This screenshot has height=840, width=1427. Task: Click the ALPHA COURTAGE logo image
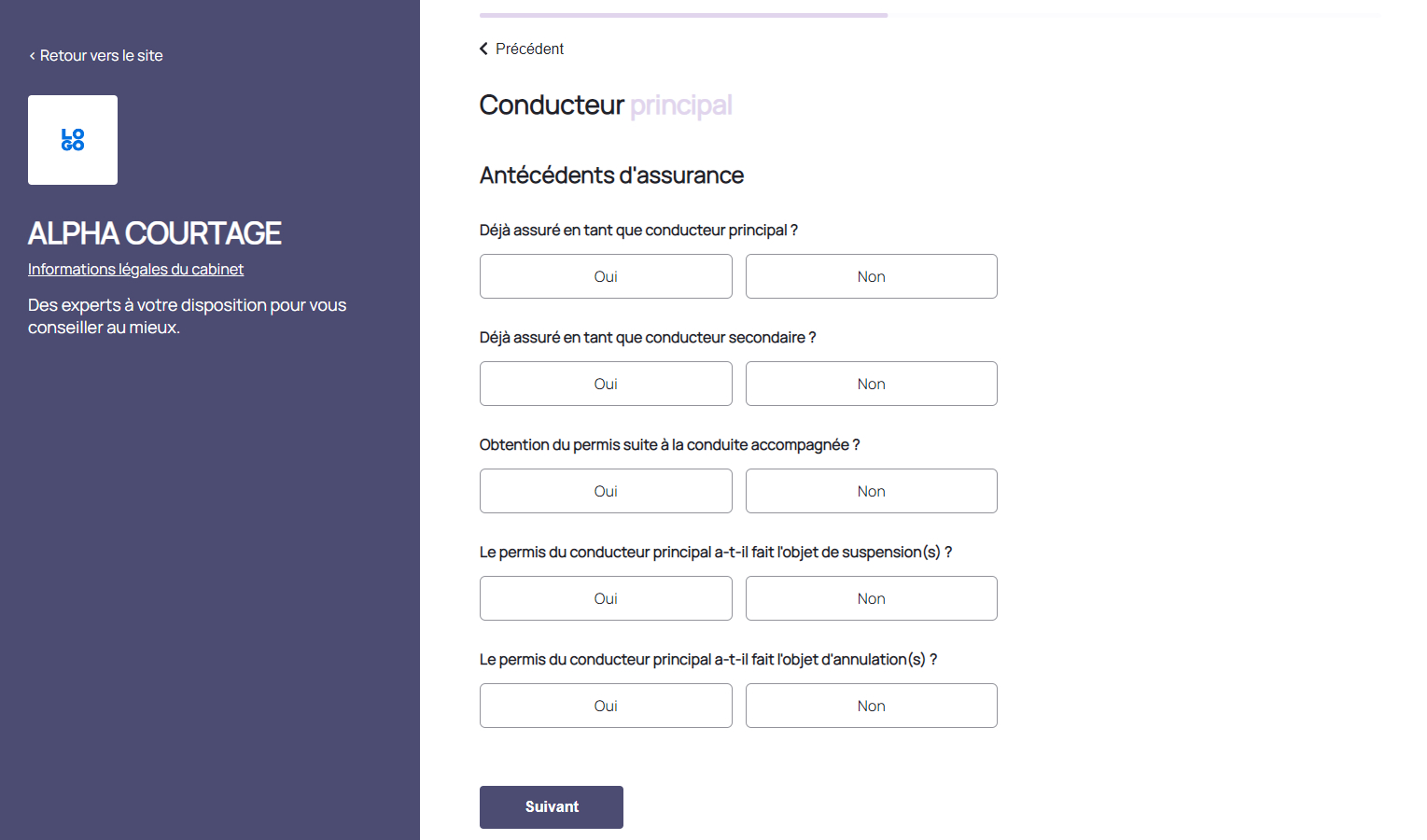[x=73, y=140]
